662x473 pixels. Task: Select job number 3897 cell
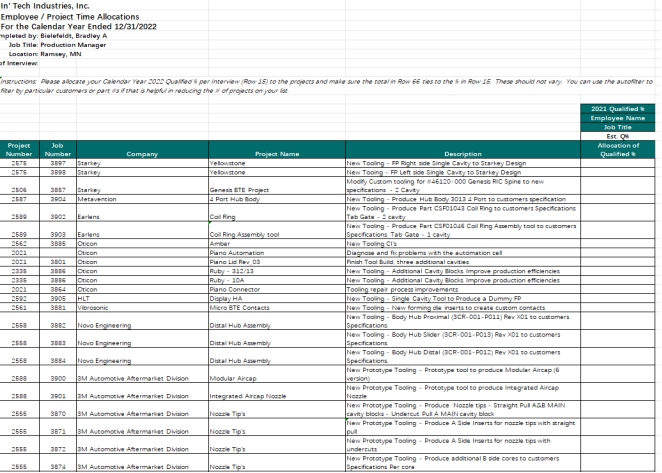pos(58,163)
